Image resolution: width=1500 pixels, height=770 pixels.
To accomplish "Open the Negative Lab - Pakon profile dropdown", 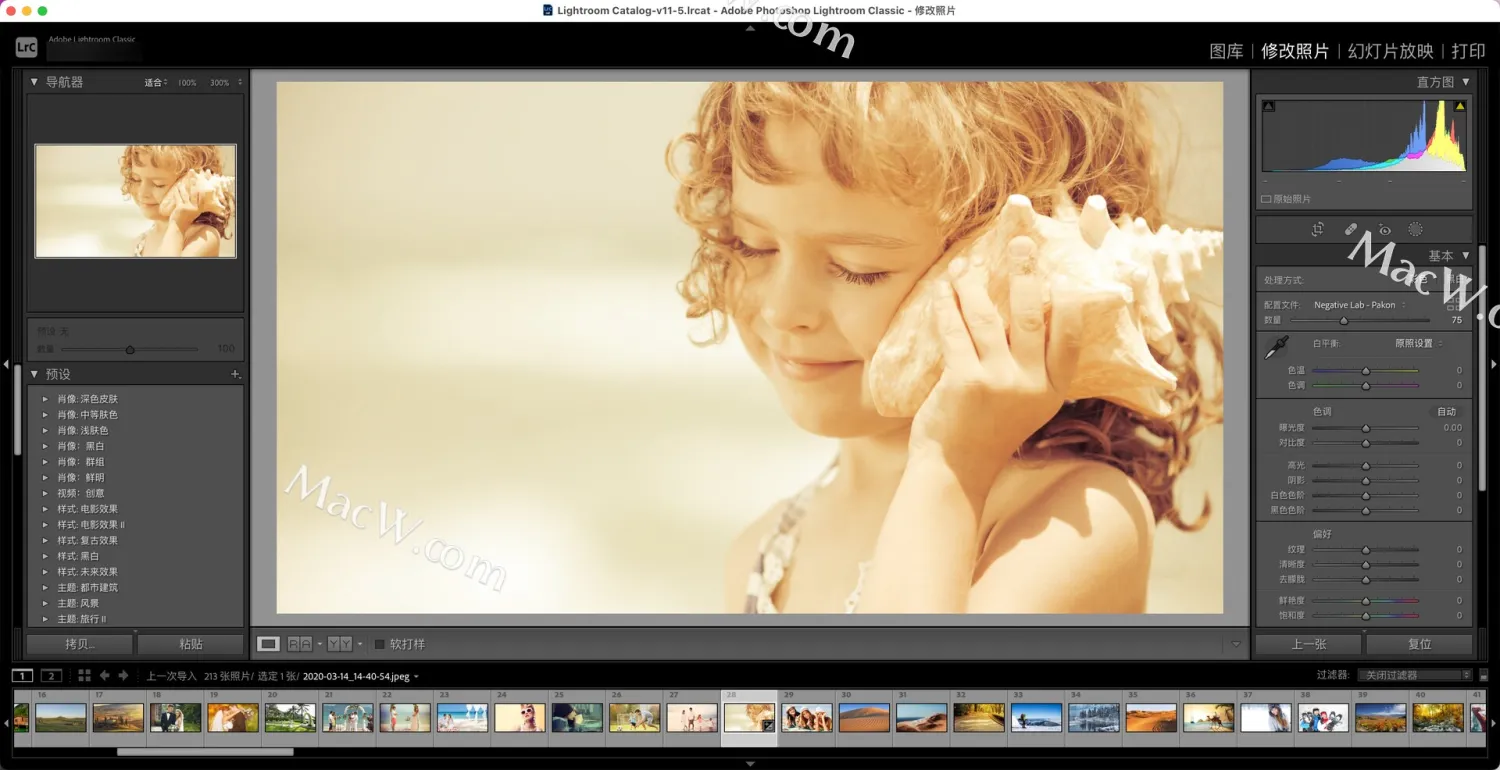I will click(1360, 305).
